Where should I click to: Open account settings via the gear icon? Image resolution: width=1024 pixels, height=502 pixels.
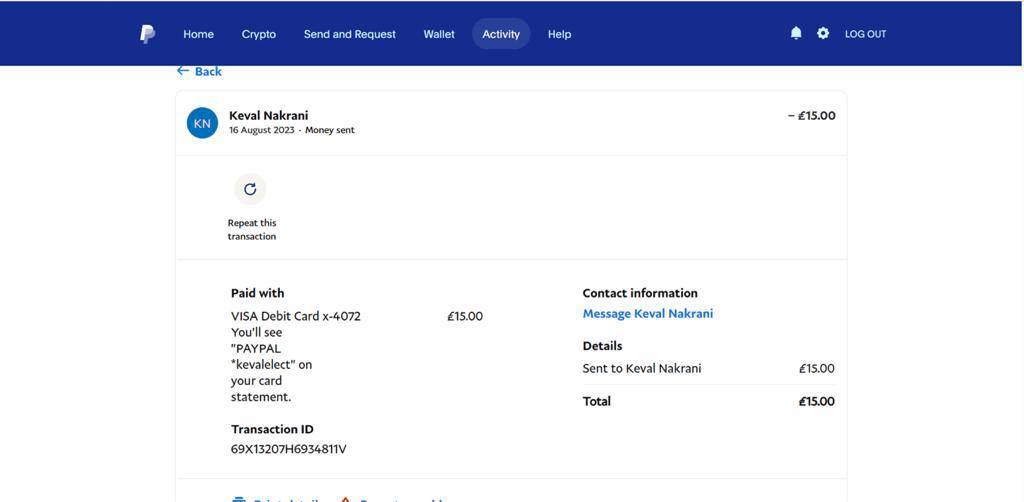pyautogui.click(x=823, y=33)
